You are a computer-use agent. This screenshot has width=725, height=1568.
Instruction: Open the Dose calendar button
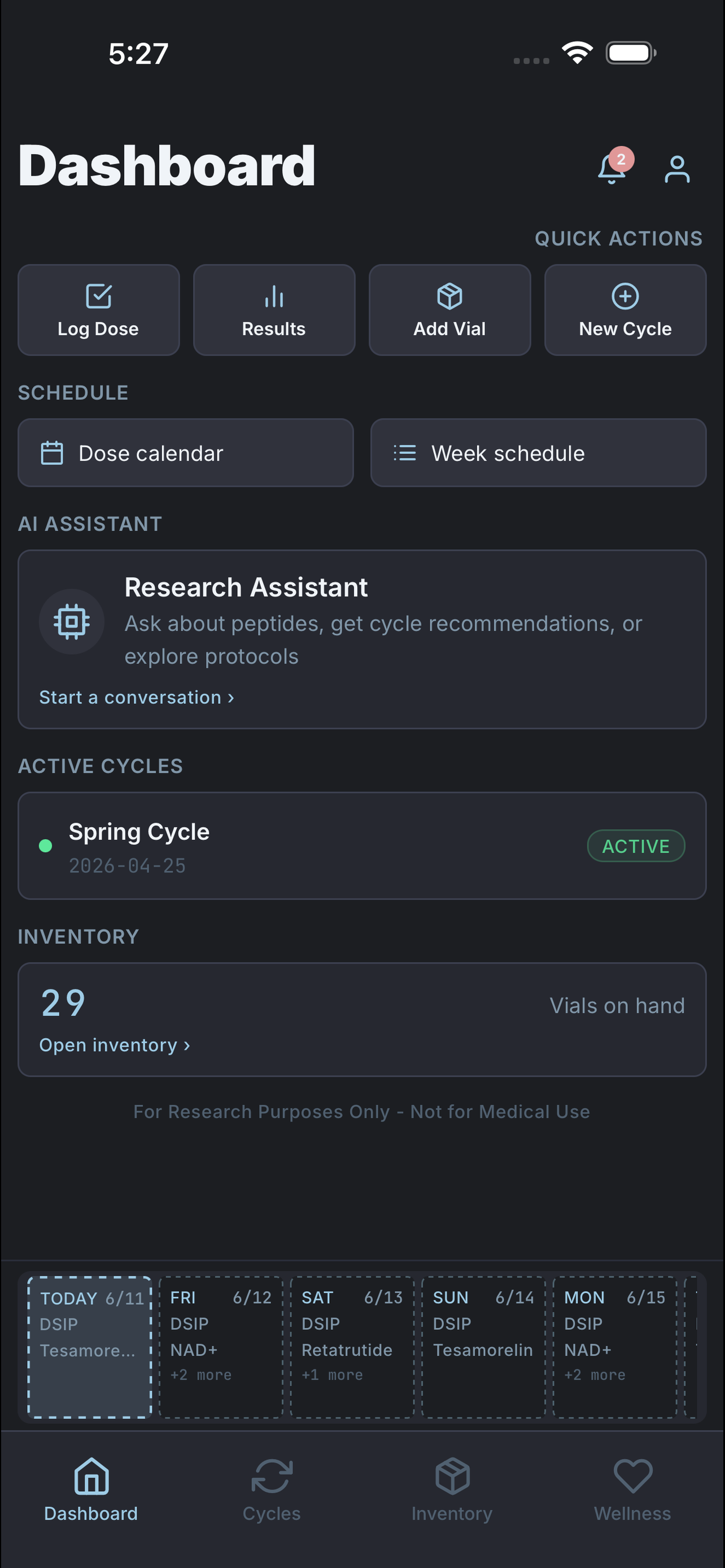click(186, 453)
